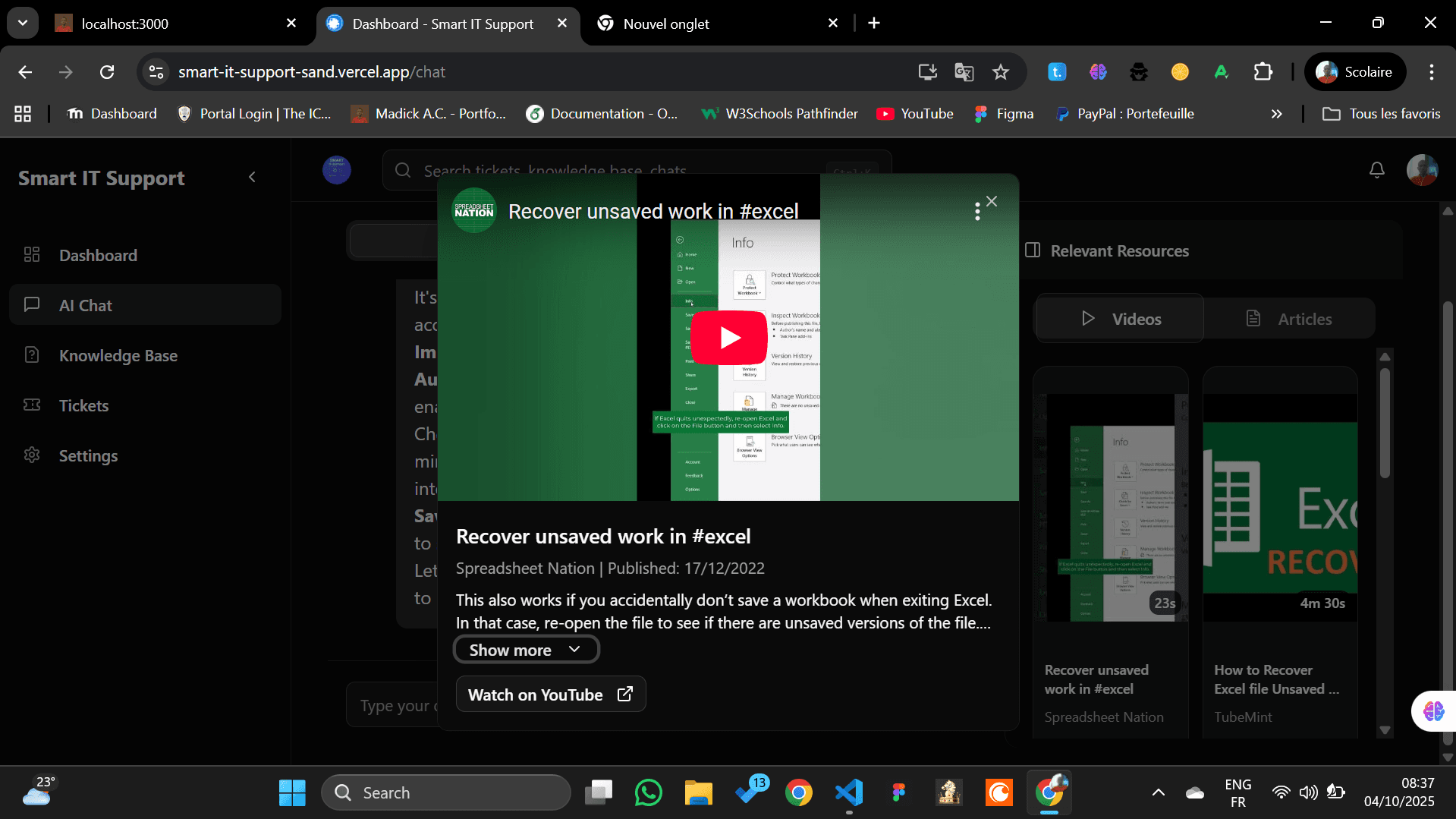Open Visual Studio Code from the taskbar
Image resolution: width=1456 pixels, height=819 pixels.
849,792
